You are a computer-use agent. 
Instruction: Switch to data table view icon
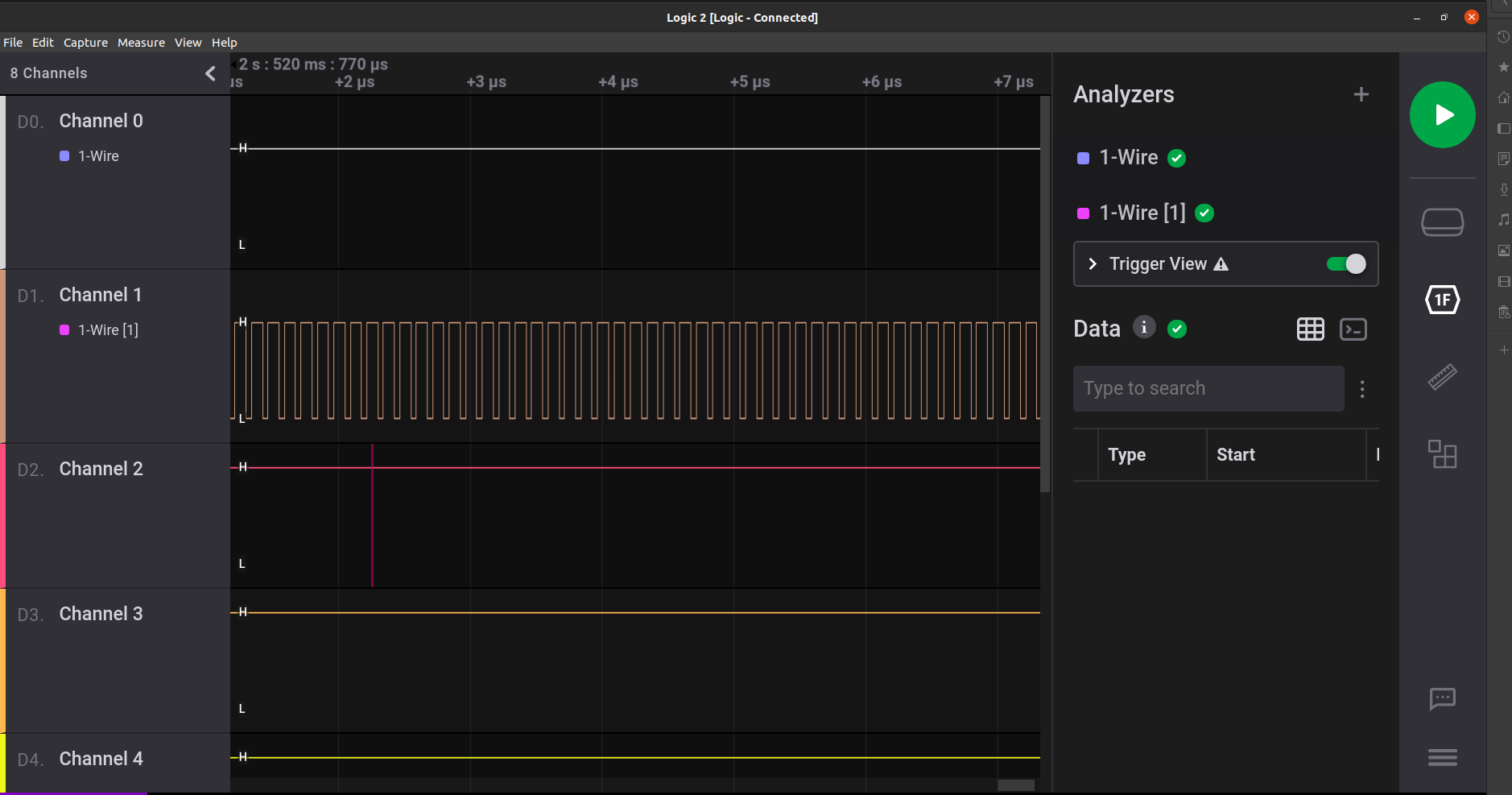(x=1310, y=329)
